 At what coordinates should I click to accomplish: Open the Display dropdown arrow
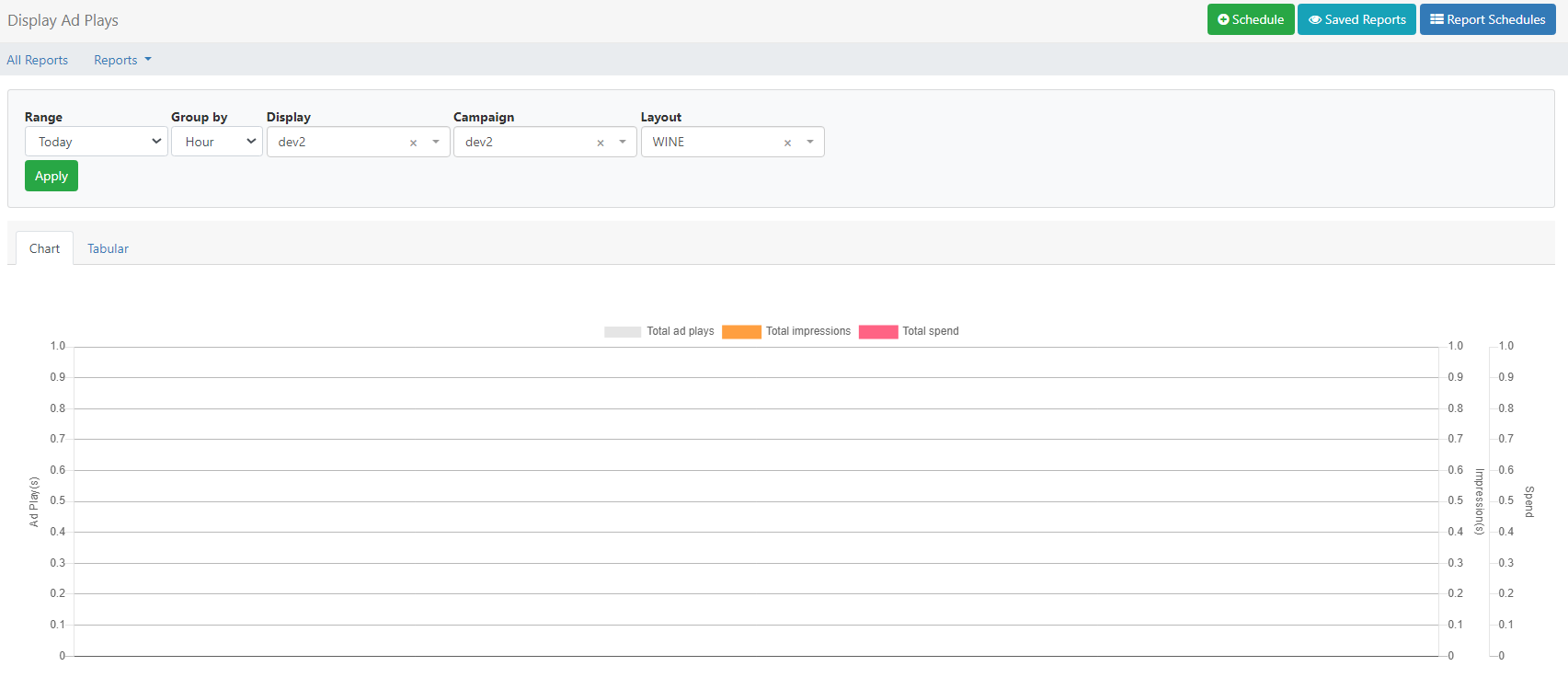pyautogui.click(x=436, y=142)
